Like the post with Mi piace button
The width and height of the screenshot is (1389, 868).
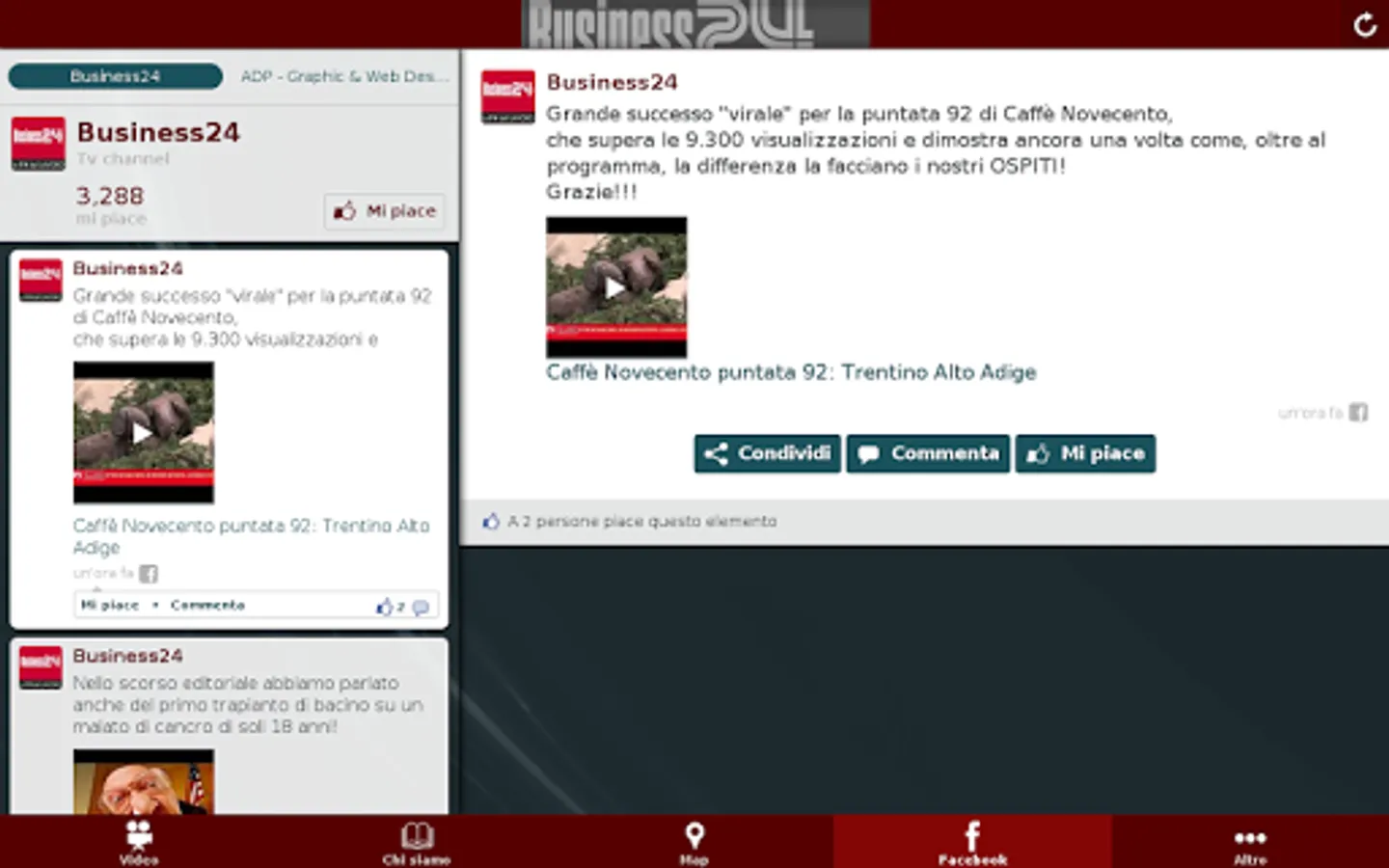tap(1085, 453)
